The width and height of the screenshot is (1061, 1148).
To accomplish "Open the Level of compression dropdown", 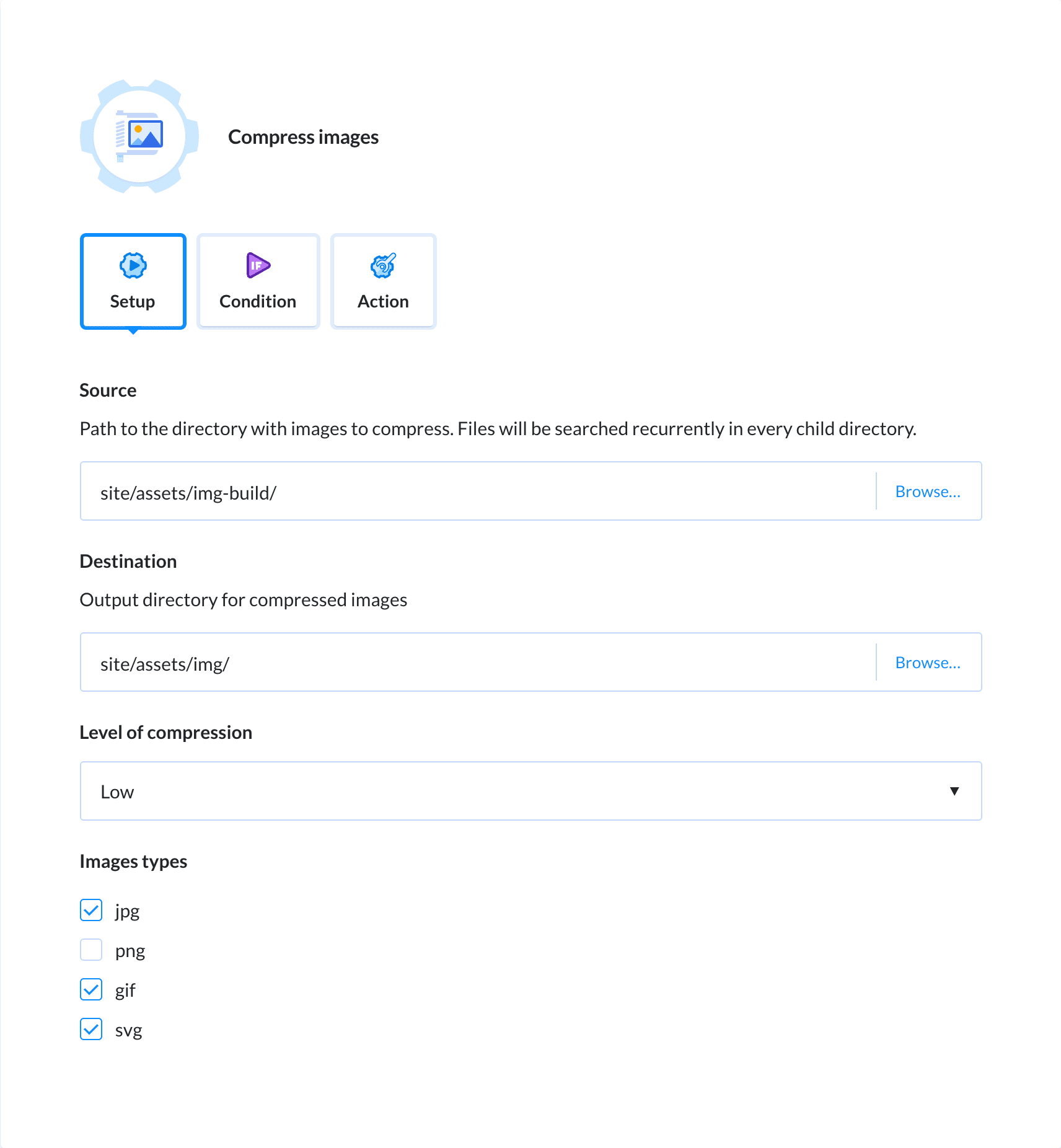I will pos(530,790).
